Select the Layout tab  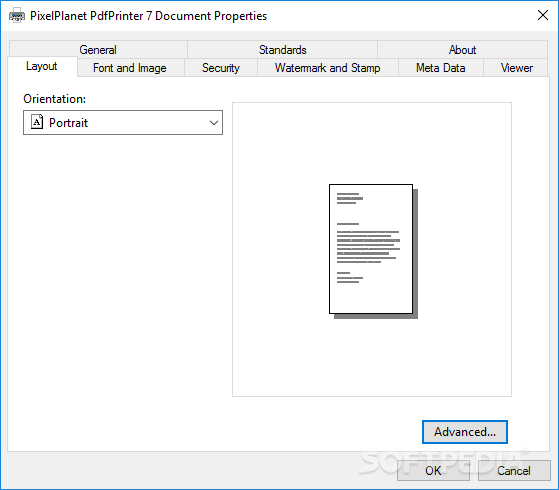coord(42,66)
